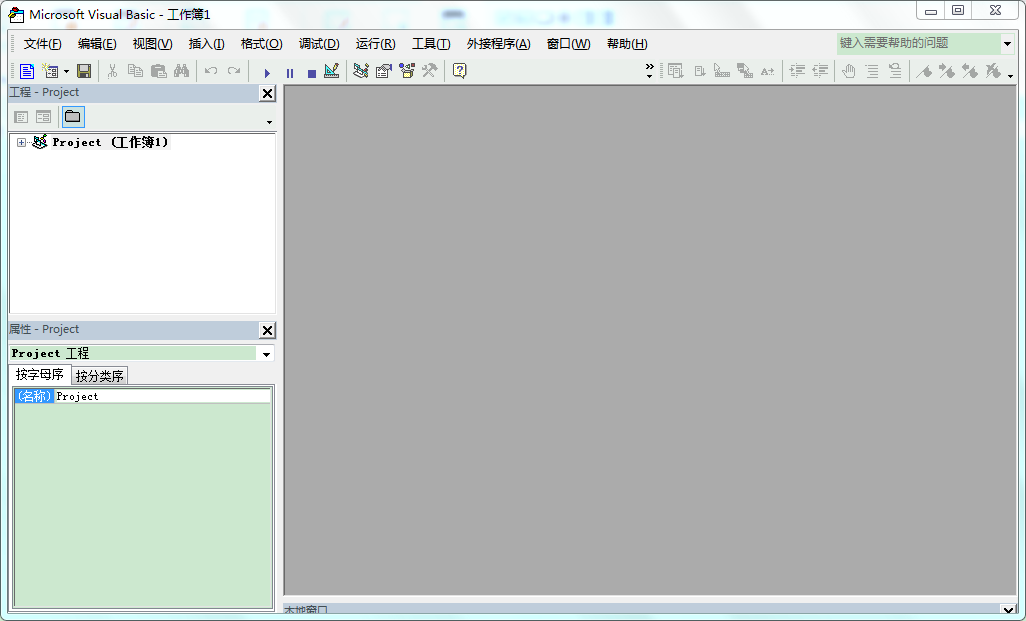Click View Code icon in Project panel
Screen dimensions: 1026x621
pos(21,117)
